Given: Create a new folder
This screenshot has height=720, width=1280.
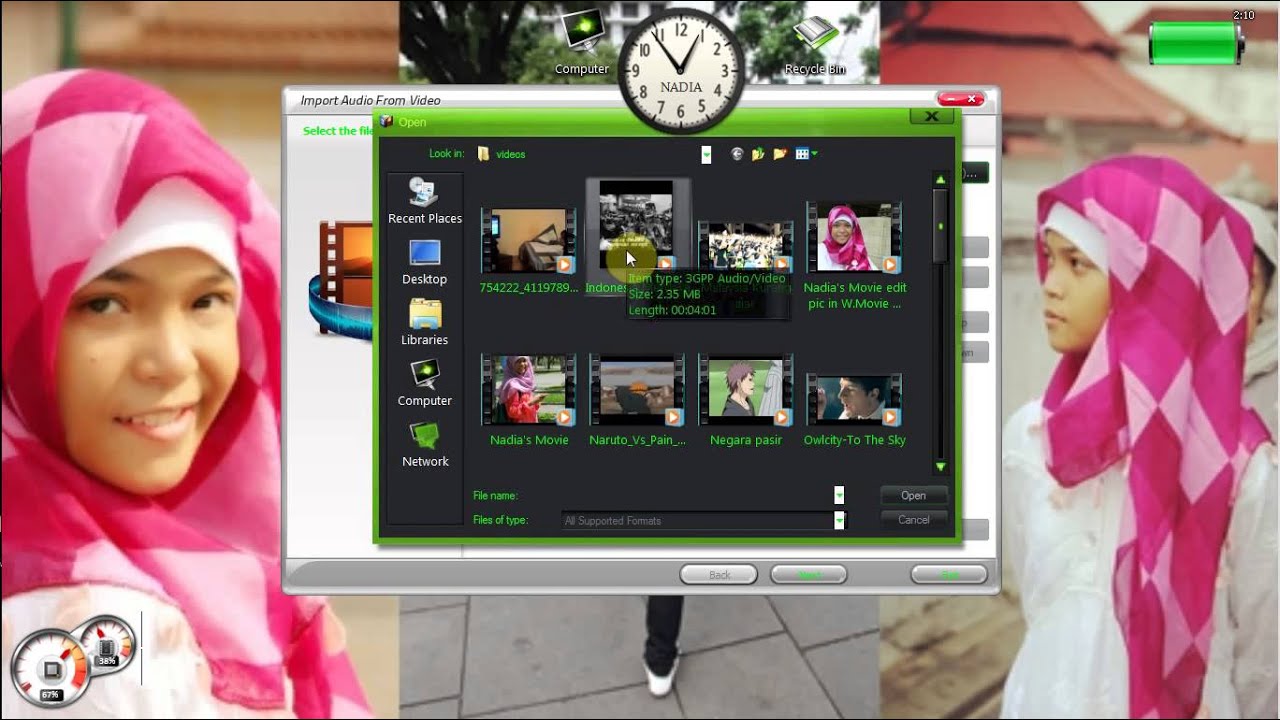Looking at the screenshot, I should (780, 154).
